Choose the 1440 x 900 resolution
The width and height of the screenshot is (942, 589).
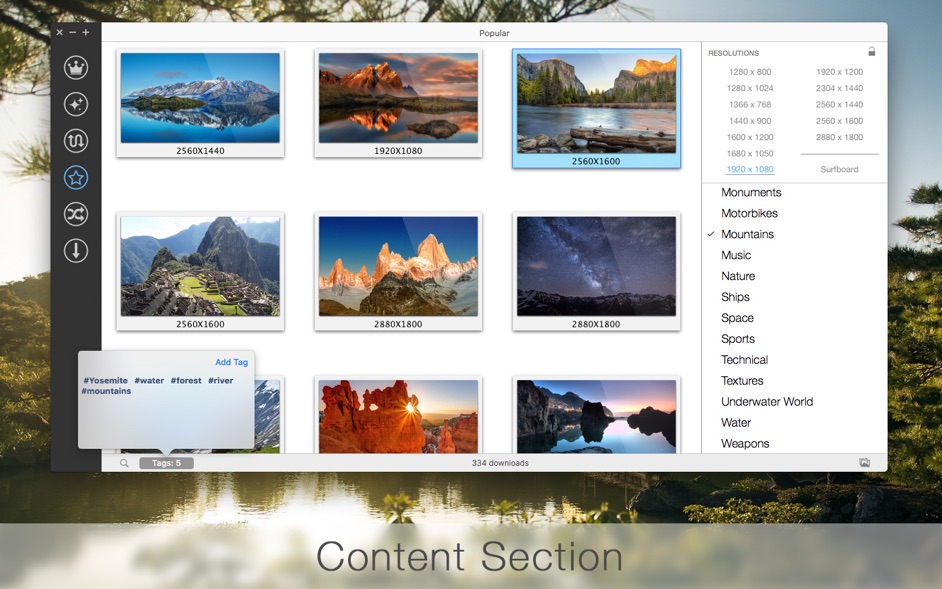tap(750, 120)
